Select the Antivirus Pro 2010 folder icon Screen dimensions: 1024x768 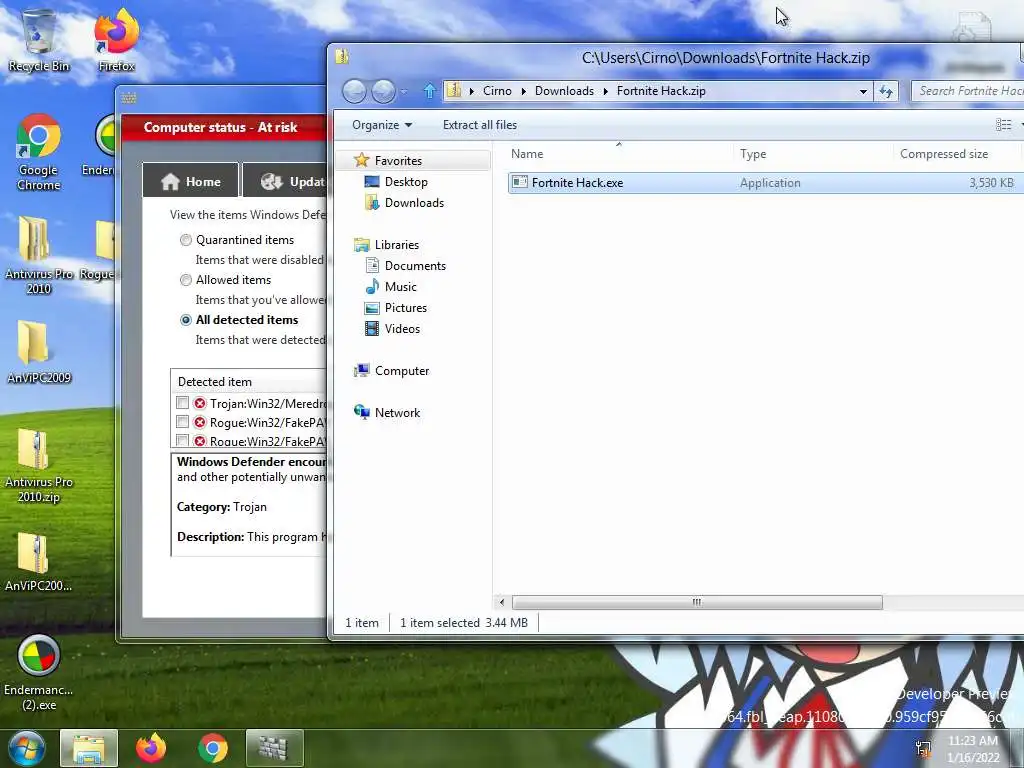click(39, 255)
